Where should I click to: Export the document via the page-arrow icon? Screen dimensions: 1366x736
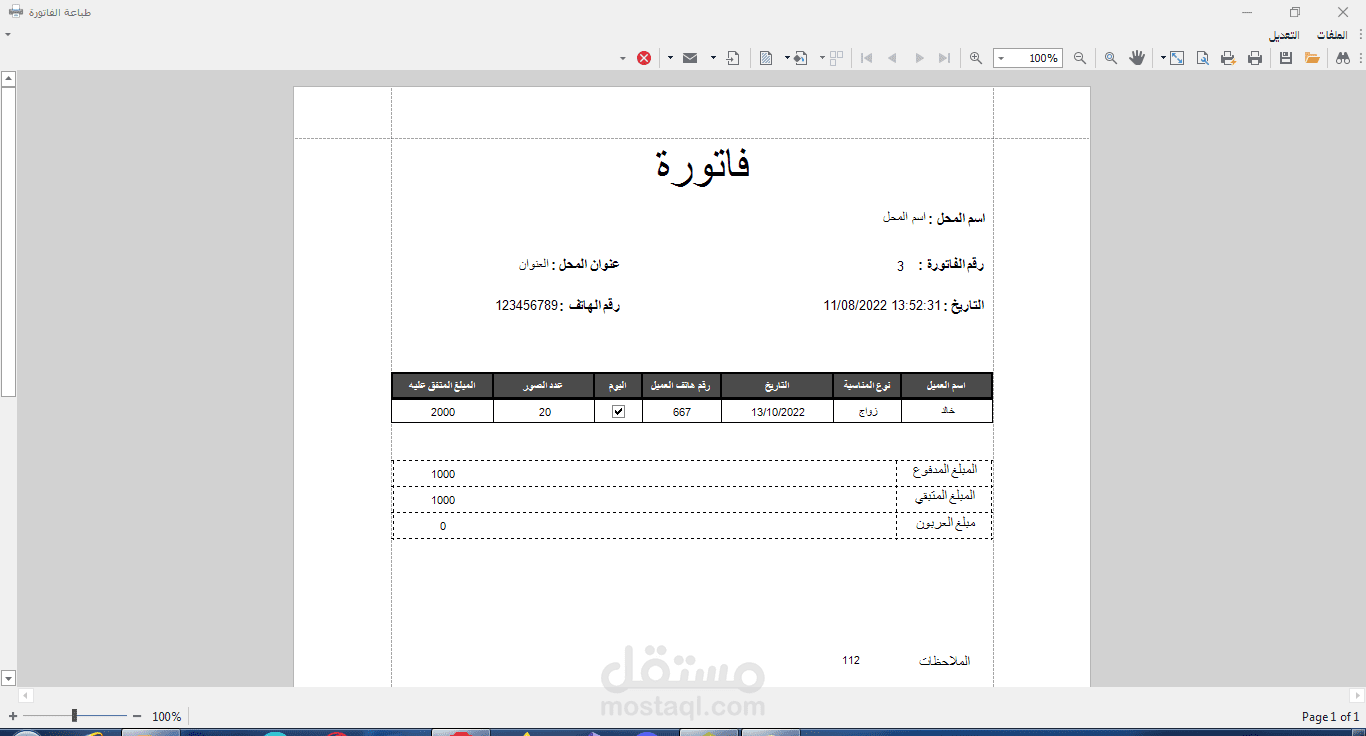733,58
